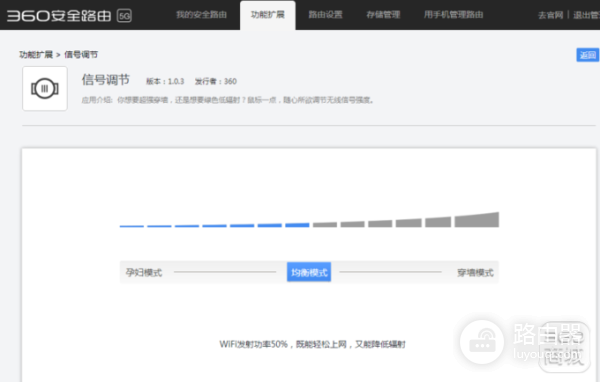Viewport: 600px width, 382px height.
Task: Go to 功能扩展 in the breadcrumb
Action: (36, 55)
